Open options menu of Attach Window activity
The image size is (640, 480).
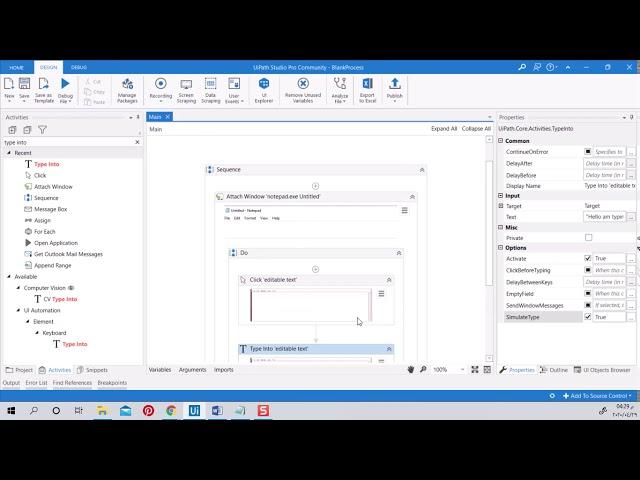tap(404, 211)
